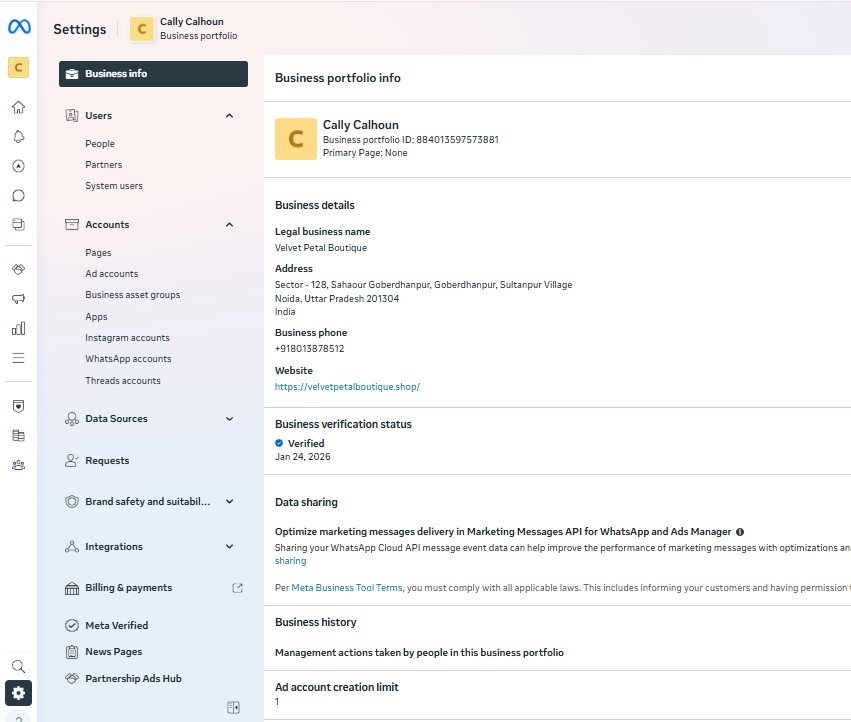Image resolution: width=851 pixels, height=722 pixels.
Task: Click the info icon beside Ads Manager
Action: 740,533
